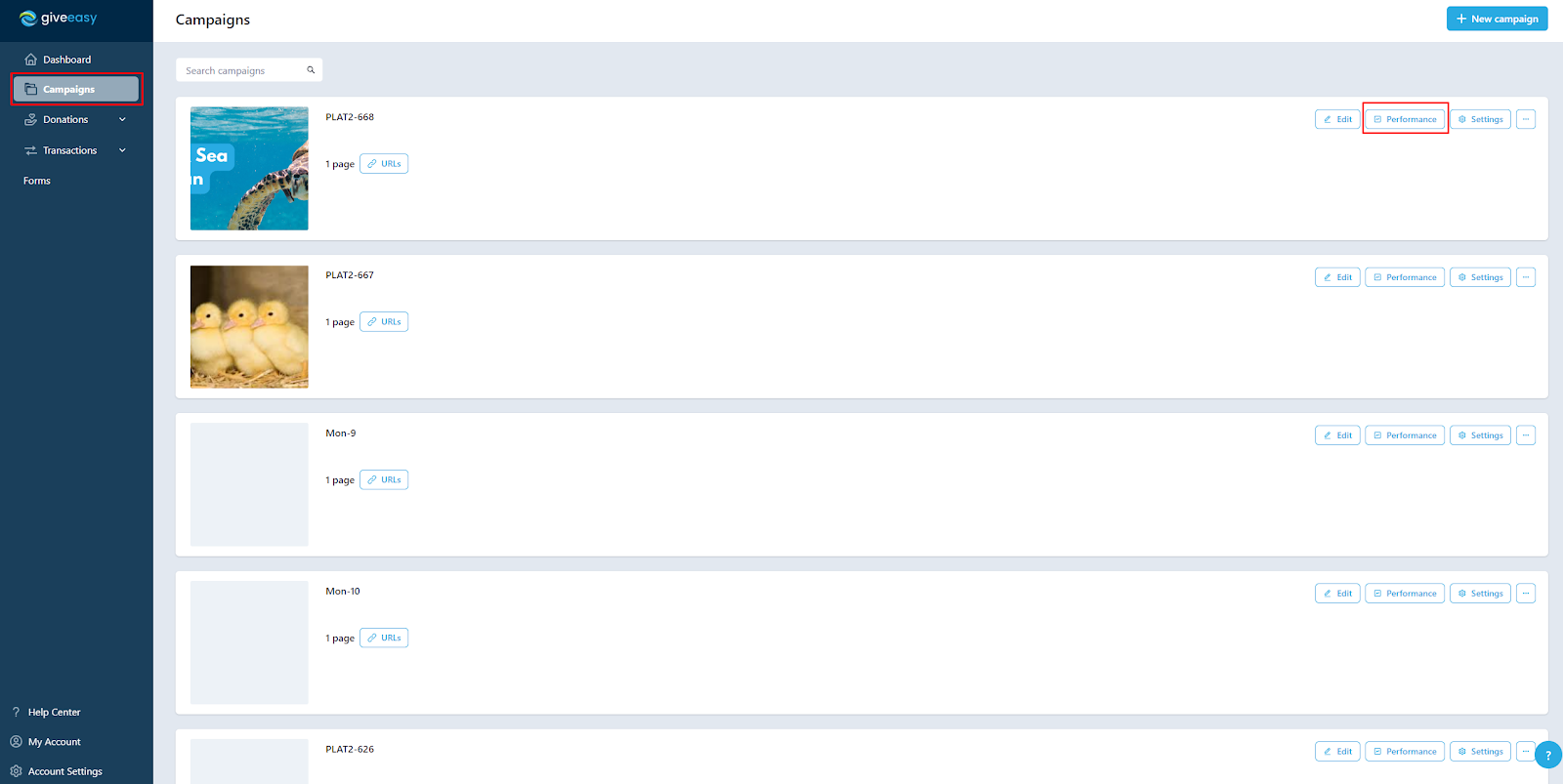Open Forms in the sidebar
Viewport: 1563px width, 784px height.
37,181
